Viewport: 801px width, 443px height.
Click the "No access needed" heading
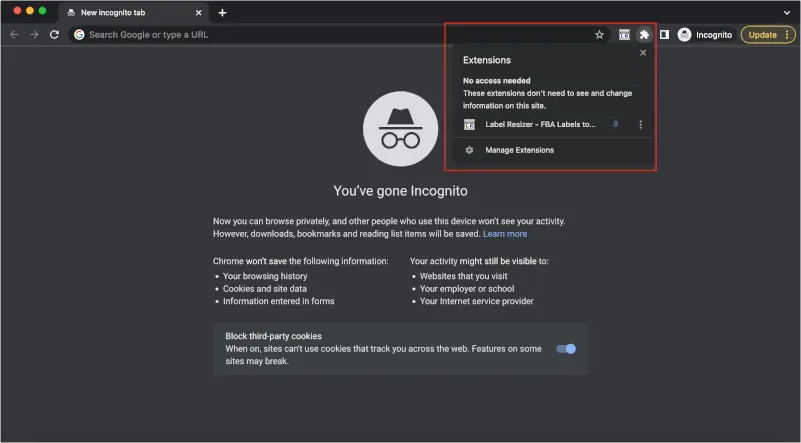pos(497,81)
